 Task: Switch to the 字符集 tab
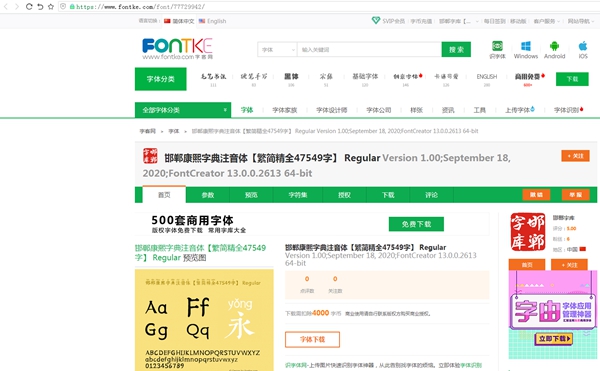click(298, 195)
